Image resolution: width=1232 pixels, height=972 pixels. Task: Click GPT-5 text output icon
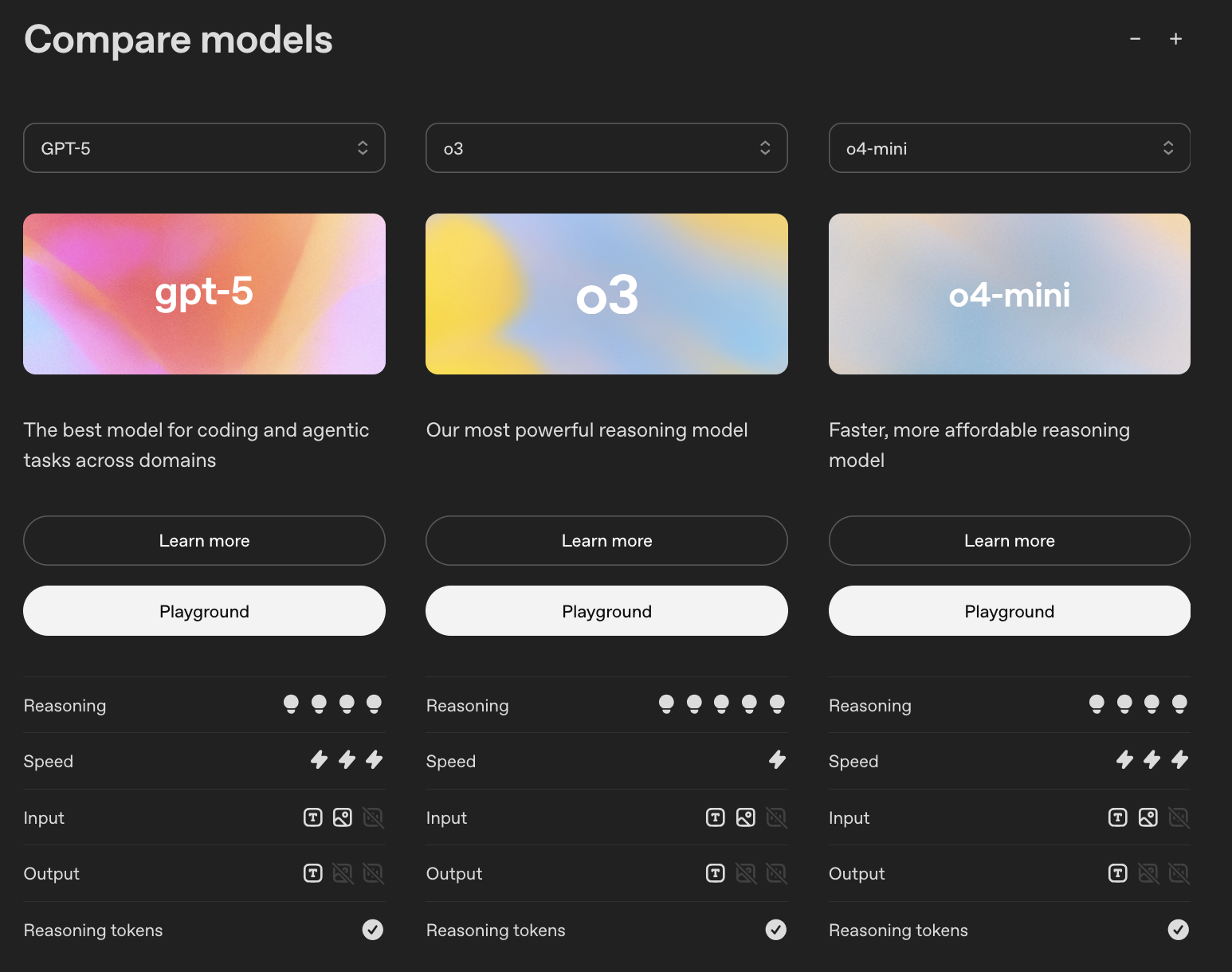[313, 874]
